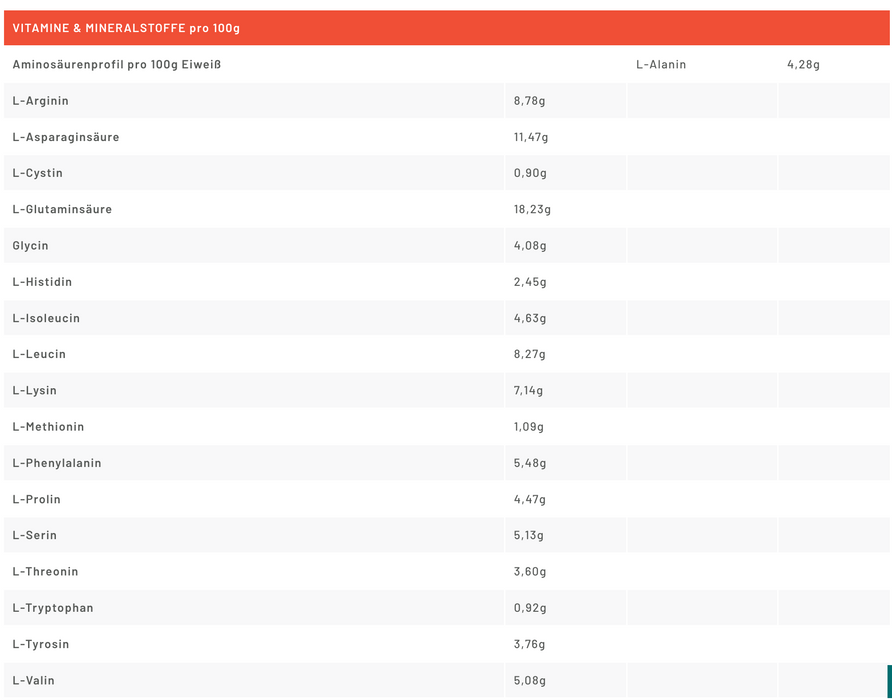Select the L-Alanin cell
Viewport: 892px width, 700px height.
[661, 65]
